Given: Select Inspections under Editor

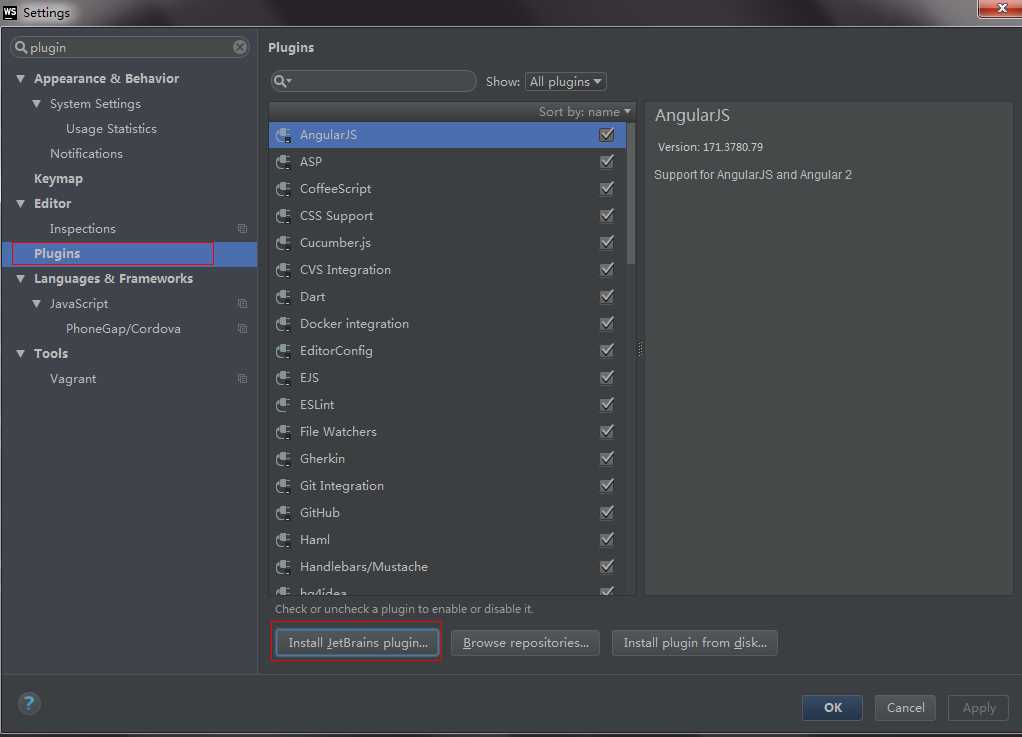Looking at the screenshot, I should [83, 229].
